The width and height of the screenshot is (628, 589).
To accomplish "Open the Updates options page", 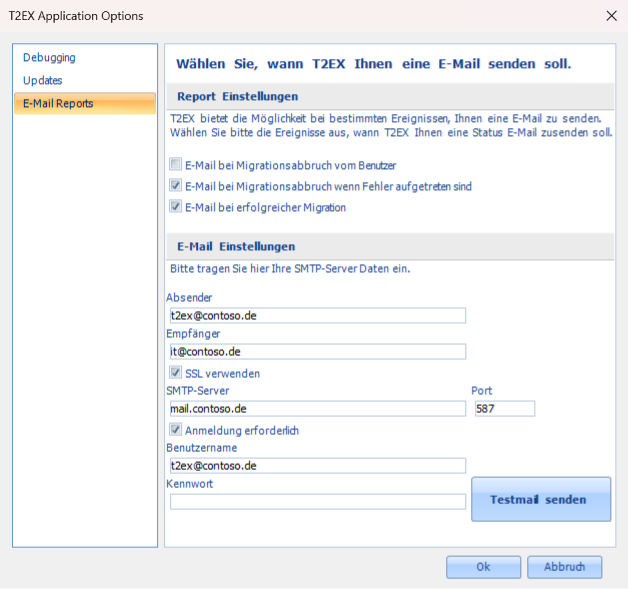I will (x=43, y=80).
